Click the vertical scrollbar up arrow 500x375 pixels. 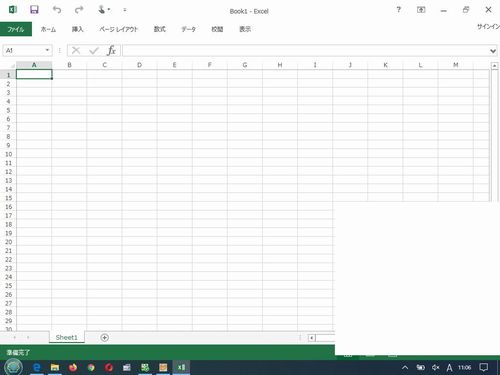pos(494,66)
